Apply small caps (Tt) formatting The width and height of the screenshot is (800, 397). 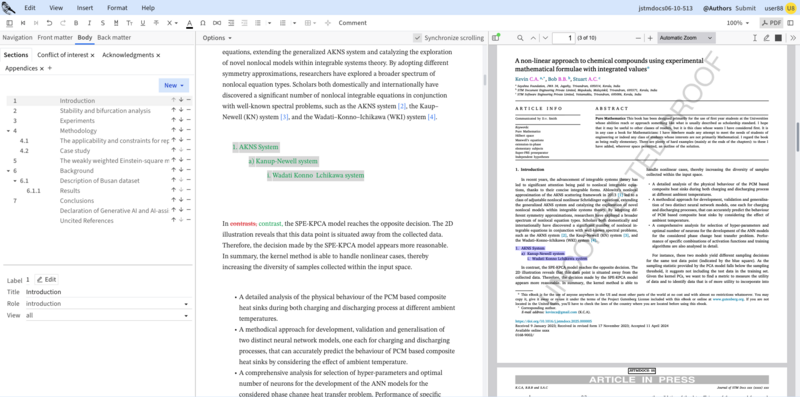pos(129,23)
